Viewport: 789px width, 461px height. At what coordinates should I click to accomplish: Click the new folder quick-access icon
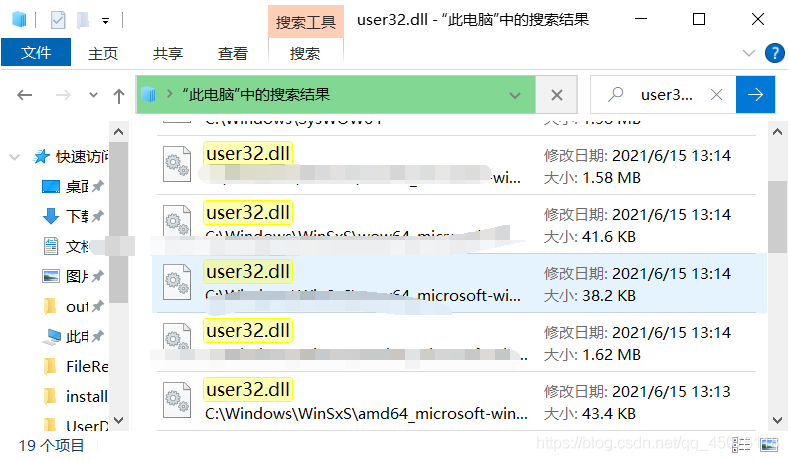83,20
